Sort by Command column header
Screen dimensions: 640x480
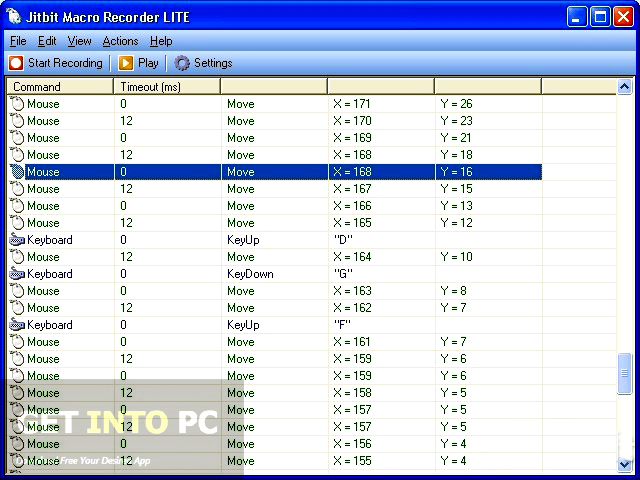click(60, 87)
